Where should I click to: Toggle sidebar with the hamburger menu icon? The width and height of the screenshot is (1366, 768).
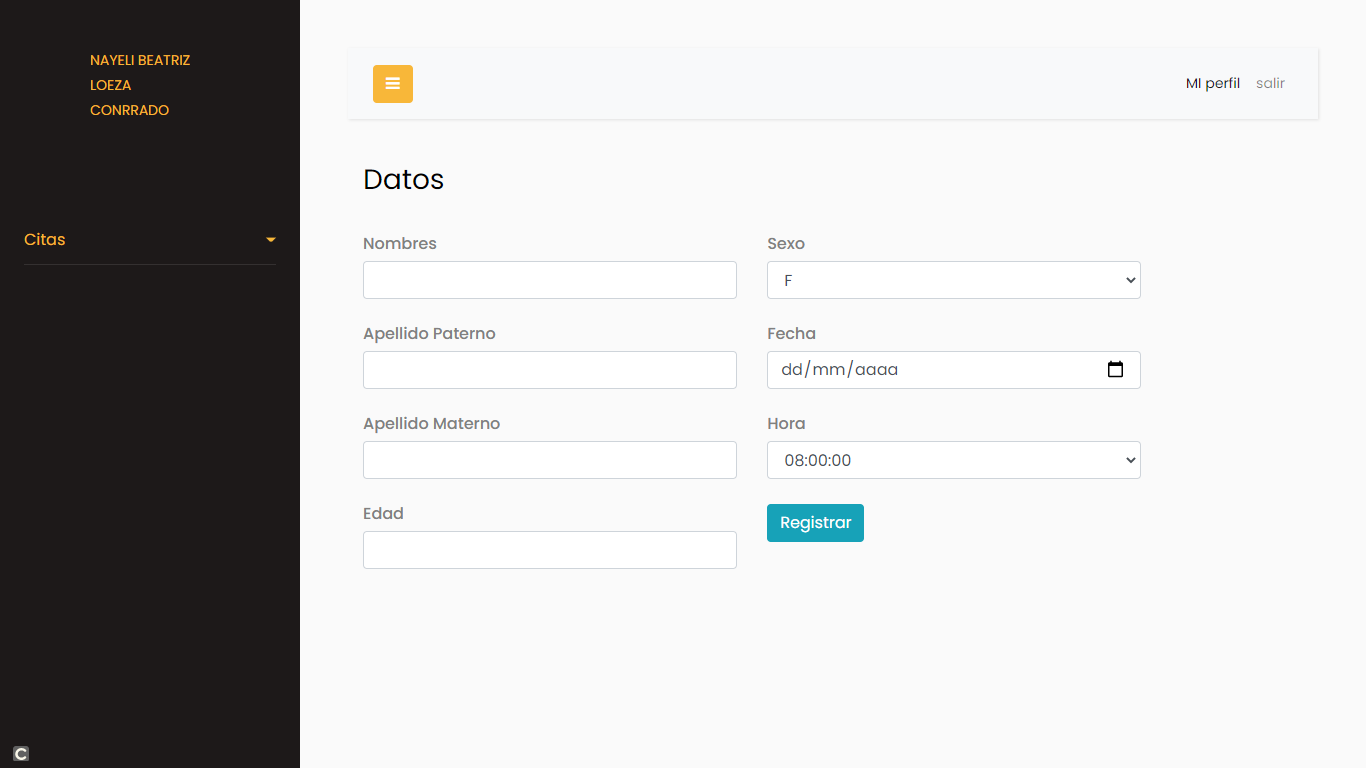click(x=392, y=84)
